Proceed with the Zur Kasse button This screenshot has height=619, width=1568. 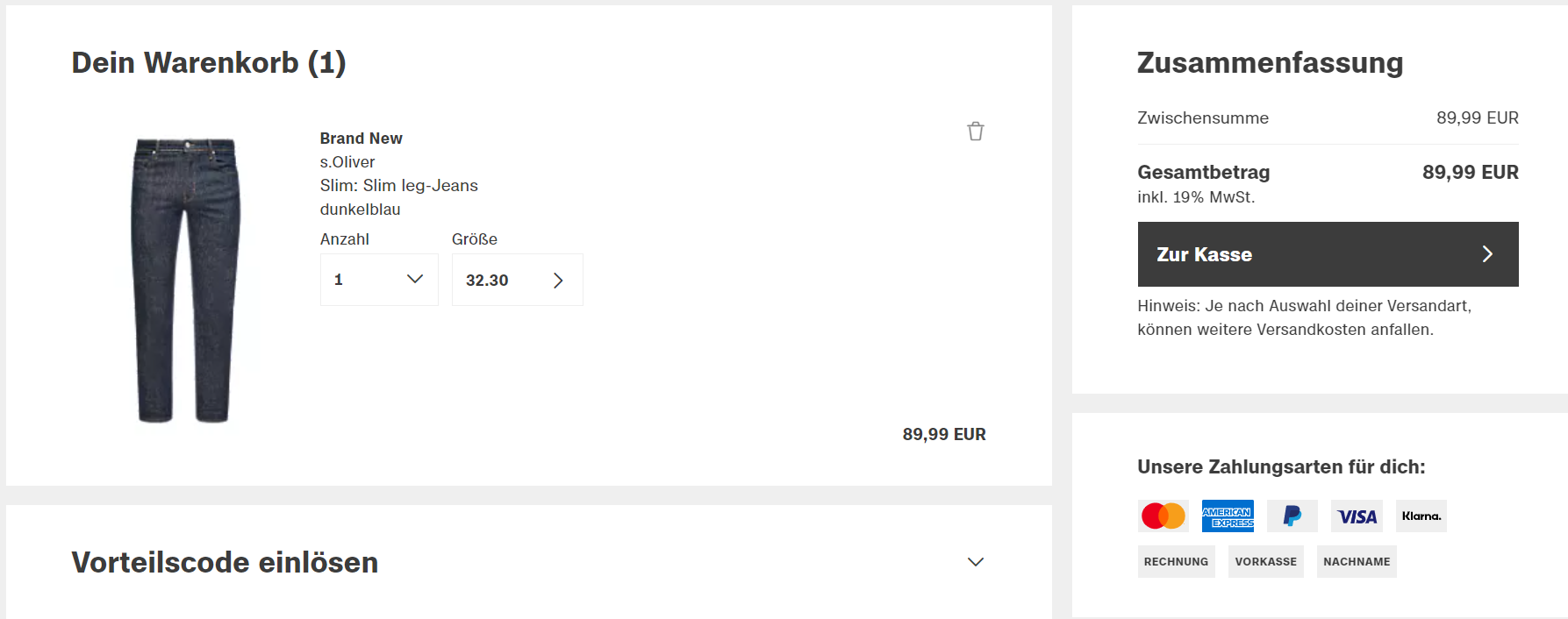[x=1328, y=254]
